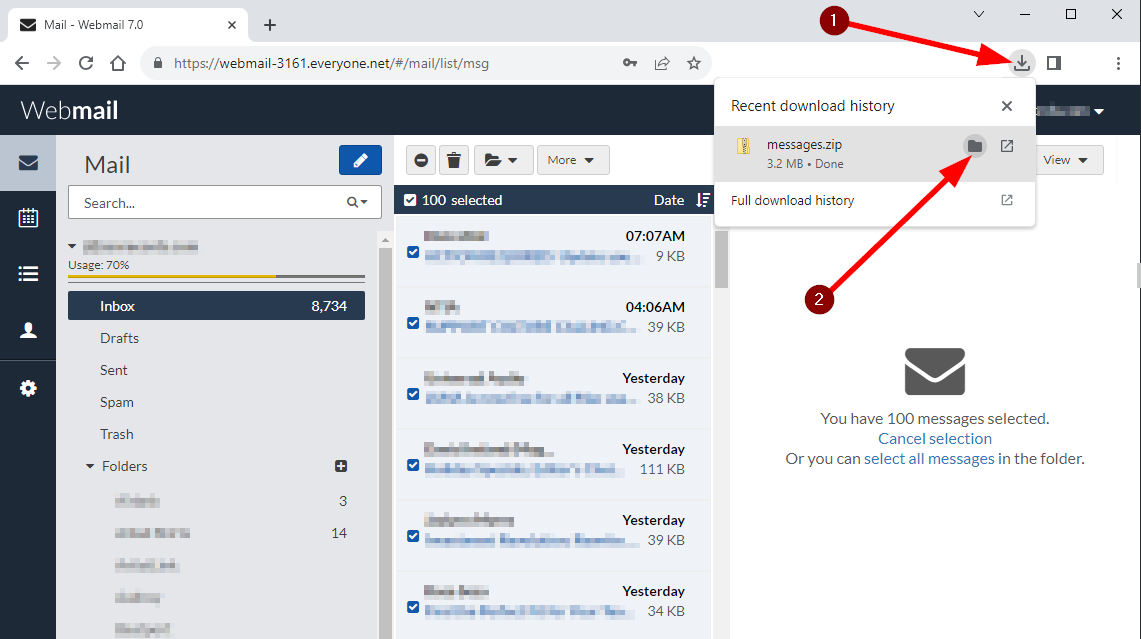The height and width of the screenshot is (639, 1141).
Task: Collapse the Folders tree
Action: [x=90, y=466]
